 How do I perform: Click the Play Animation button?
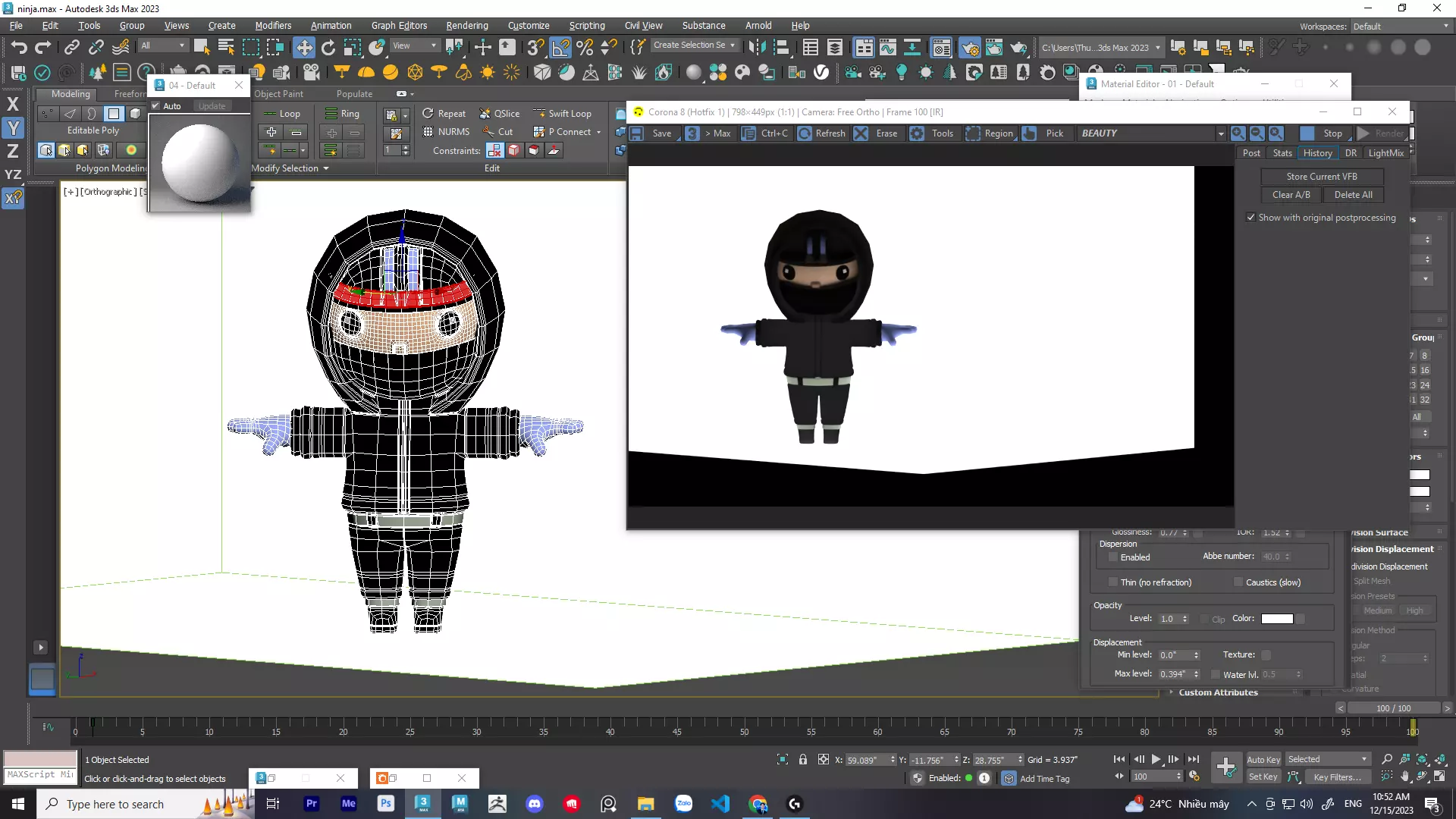point(1156,759)
